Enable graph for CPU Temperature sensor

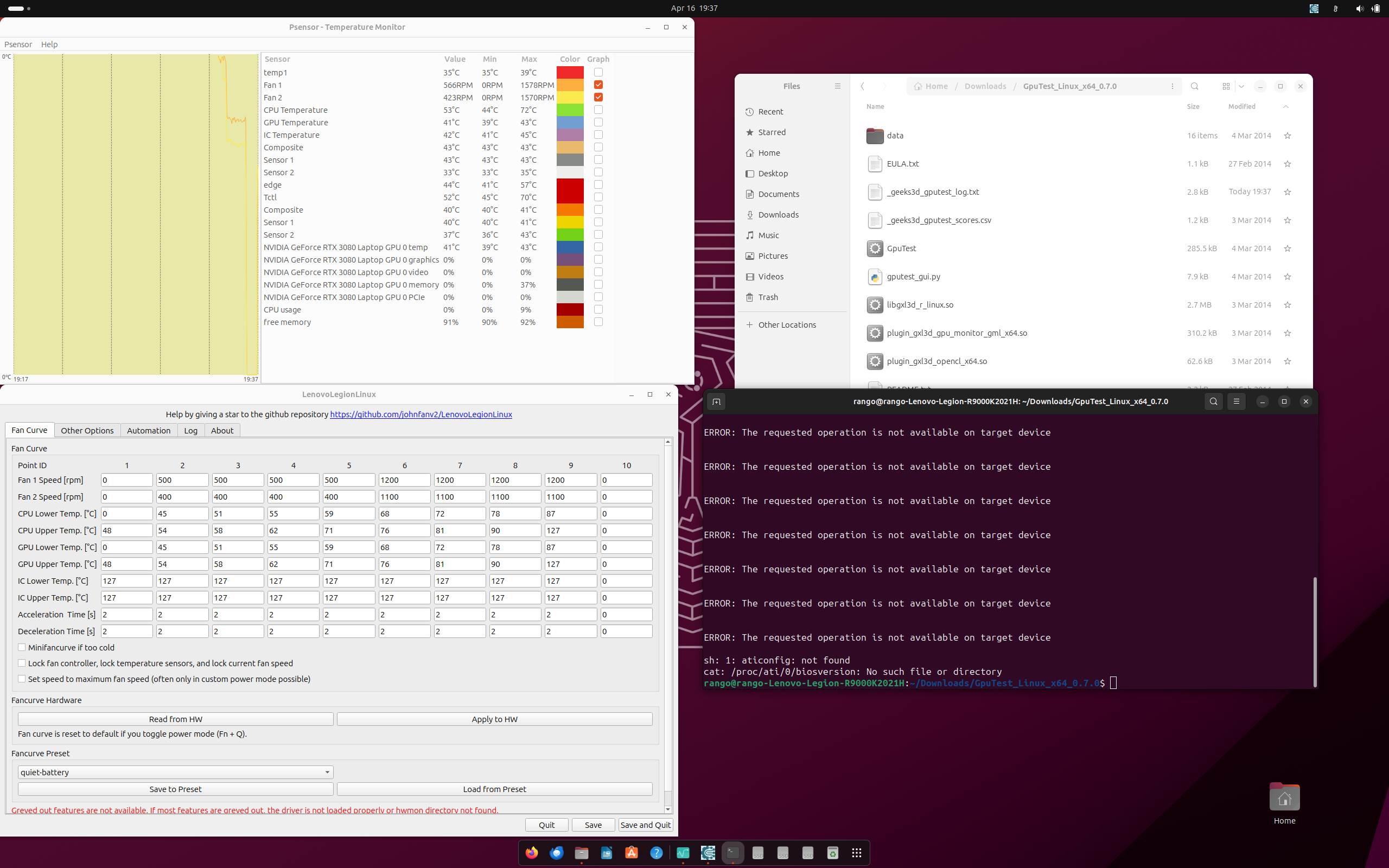[x=598, y=110]
